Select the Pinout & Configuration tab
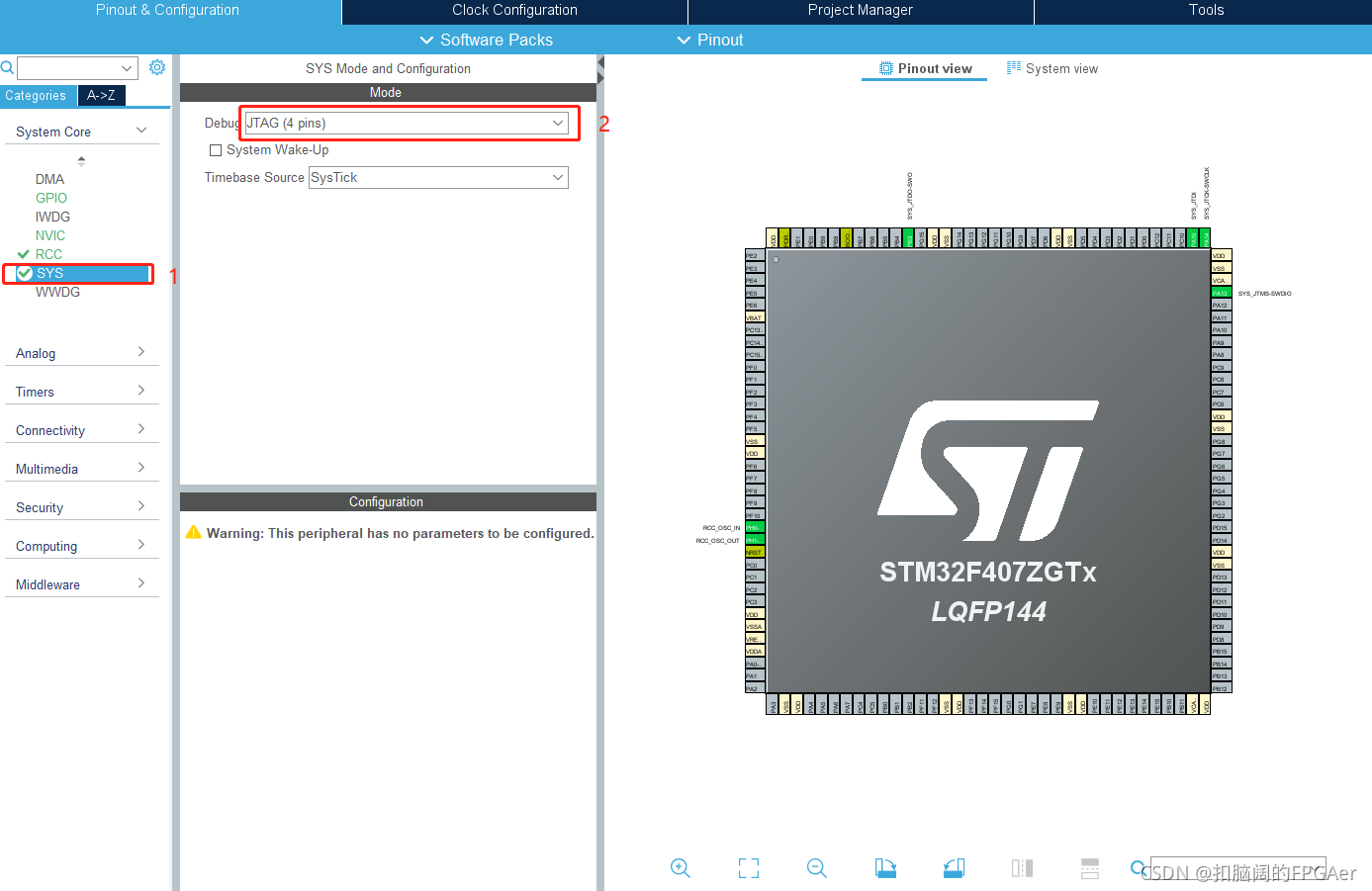The image size is (1372, 891). click(168, 11)
